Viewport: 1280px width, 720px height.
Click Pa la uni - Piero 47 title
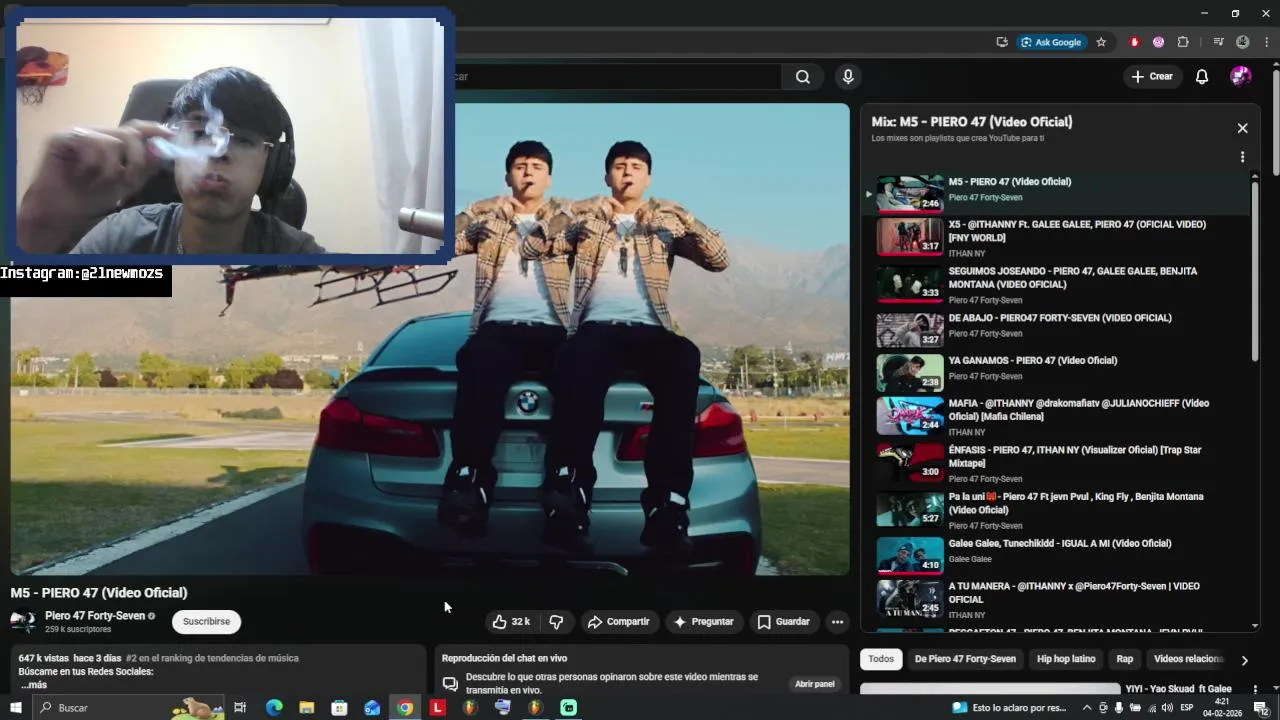pos(1076,503)
